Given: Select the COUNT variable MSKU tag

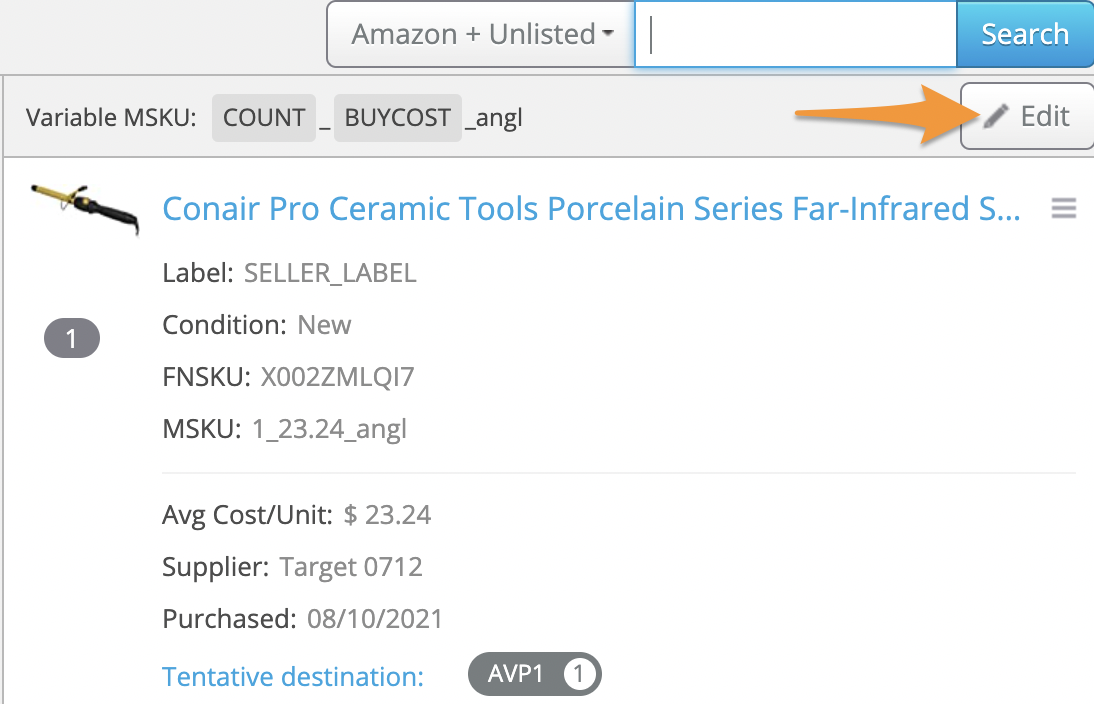Looking at the screenshot, I should pos(264,118).
